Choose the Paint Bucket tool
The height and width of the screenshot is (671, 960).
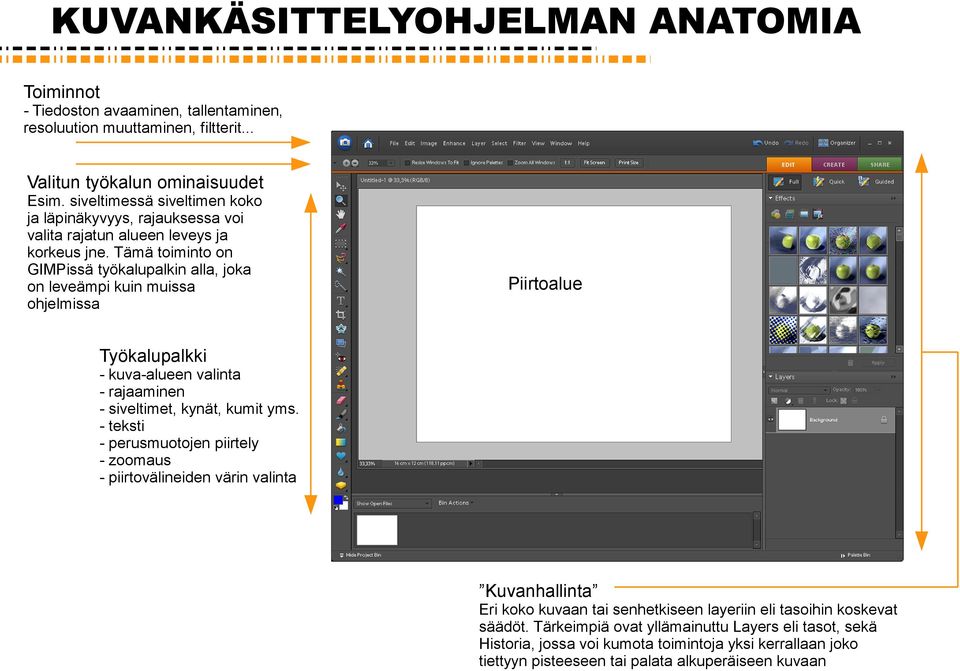[x=341, y=428]
